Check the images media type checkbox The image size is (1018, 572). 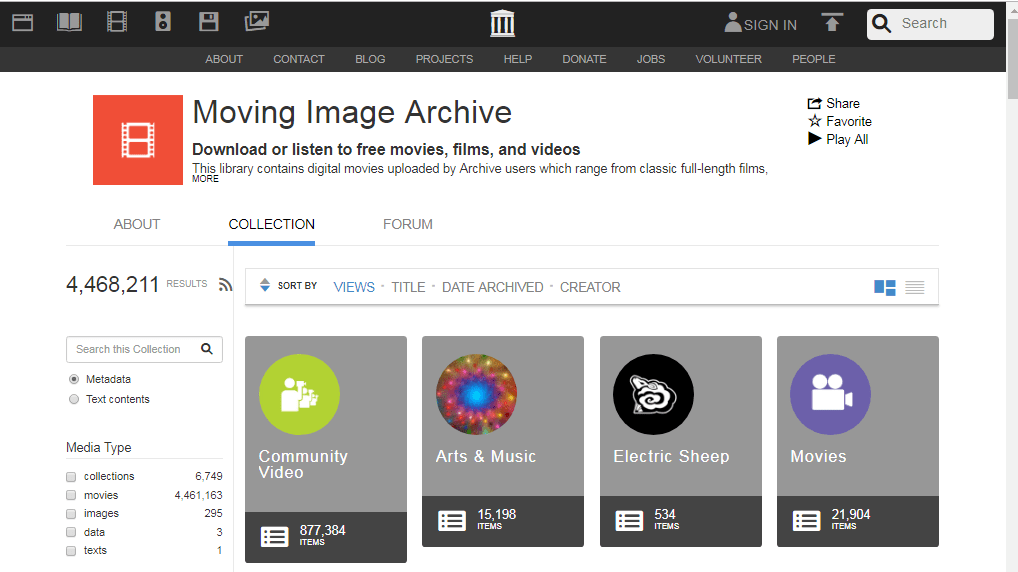tap(71, 514)
